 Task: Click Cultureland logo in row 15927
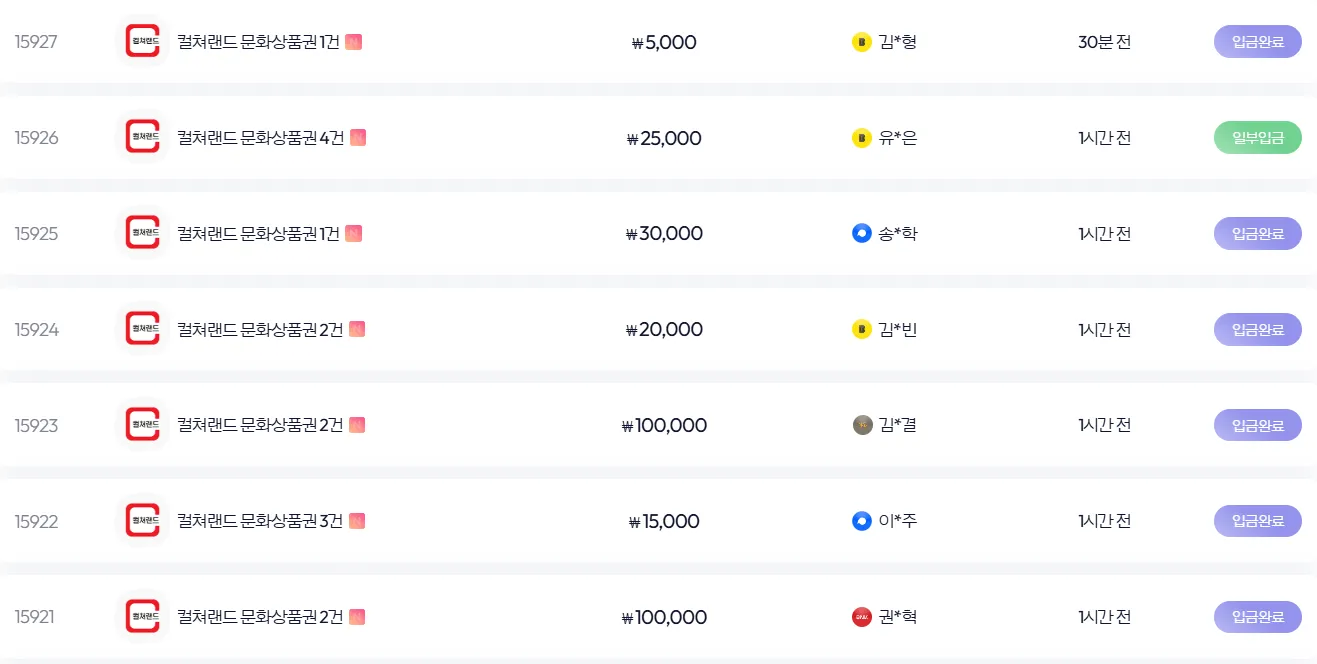pos(142,42)
